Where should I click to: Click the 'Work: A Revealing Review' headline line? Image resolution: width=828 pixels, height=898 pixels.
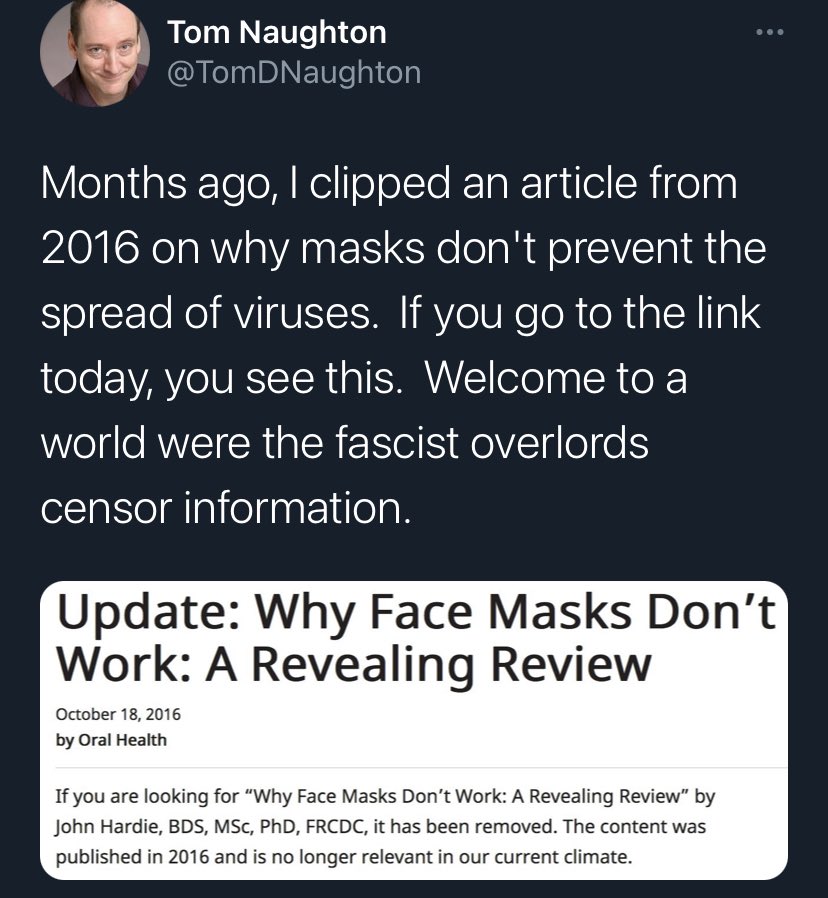pos(354,664)
